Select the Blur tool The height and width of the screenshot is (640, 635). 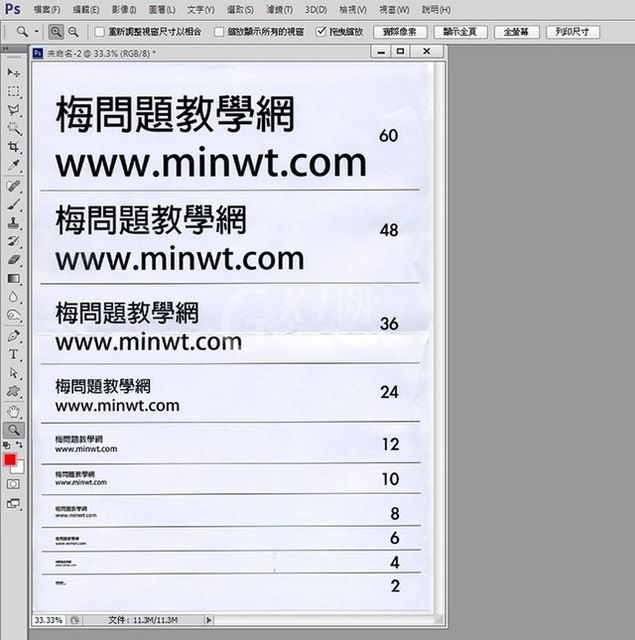(13, 297)
